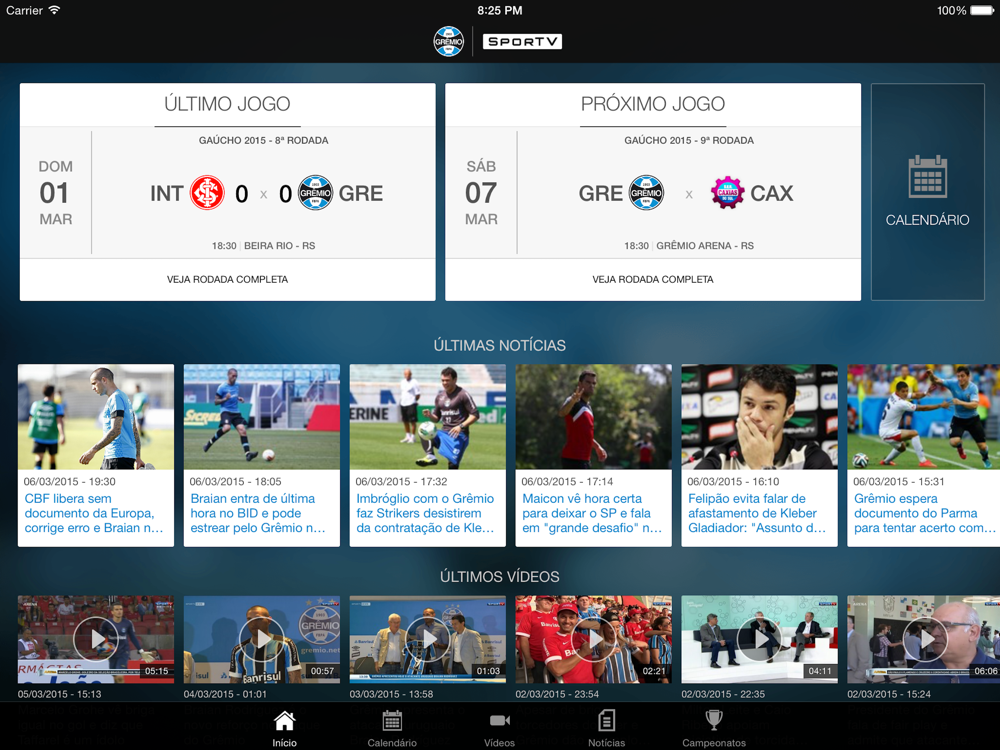Tap the Últimas Notícias section heading

pyautogui.click(x=499, y=346)
